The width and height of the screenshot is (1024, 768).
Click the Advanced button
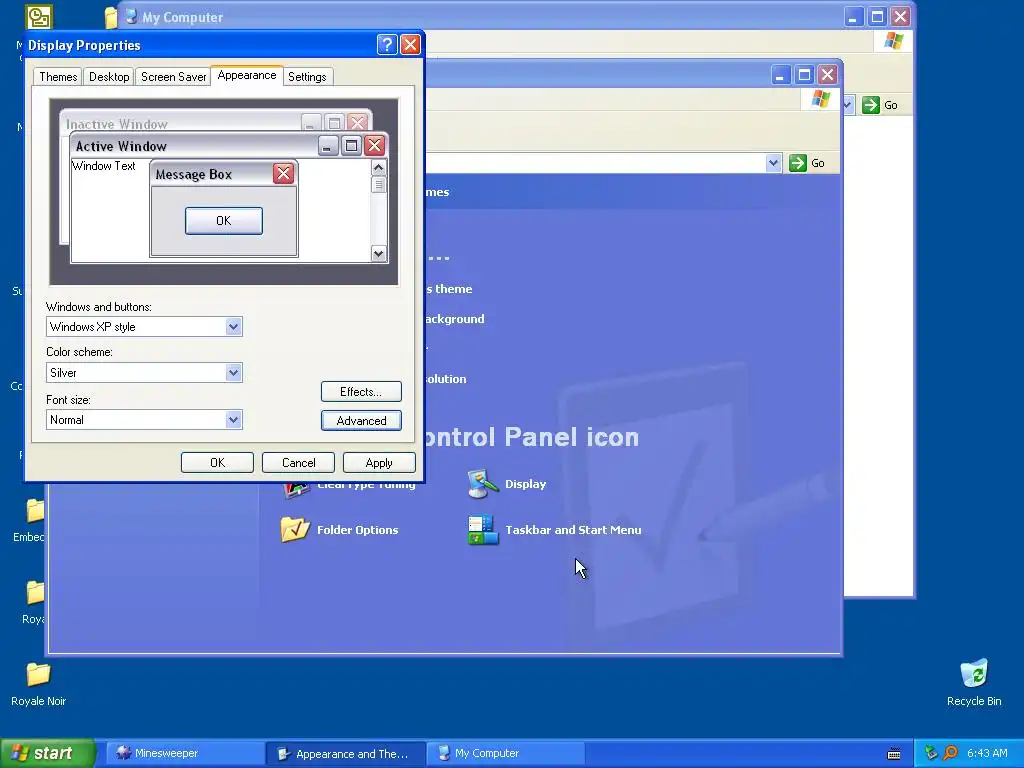point(361,421)
